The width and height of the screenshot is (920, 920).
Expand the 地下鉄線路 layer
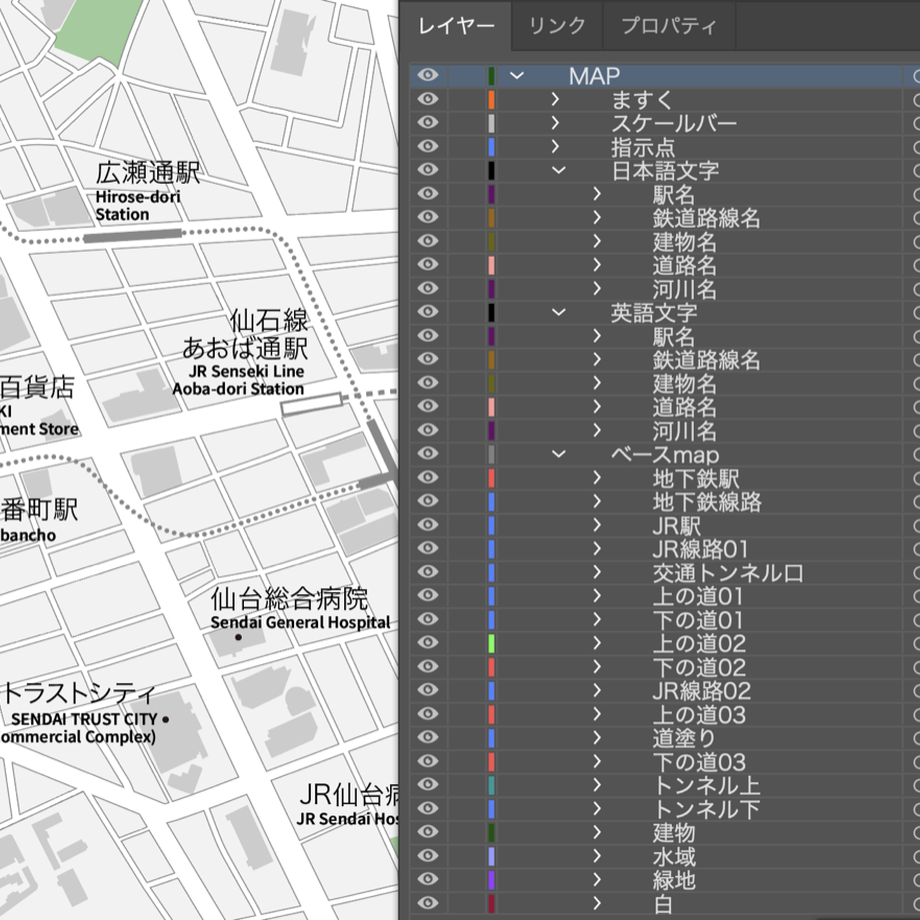(597, 501)
